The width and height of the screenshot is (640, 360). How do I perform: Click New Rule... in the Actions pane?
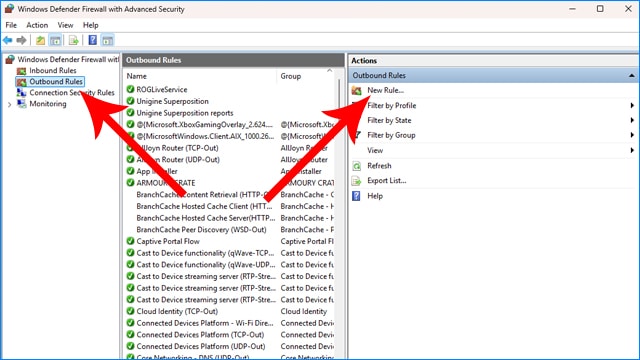tap(385, 90)
